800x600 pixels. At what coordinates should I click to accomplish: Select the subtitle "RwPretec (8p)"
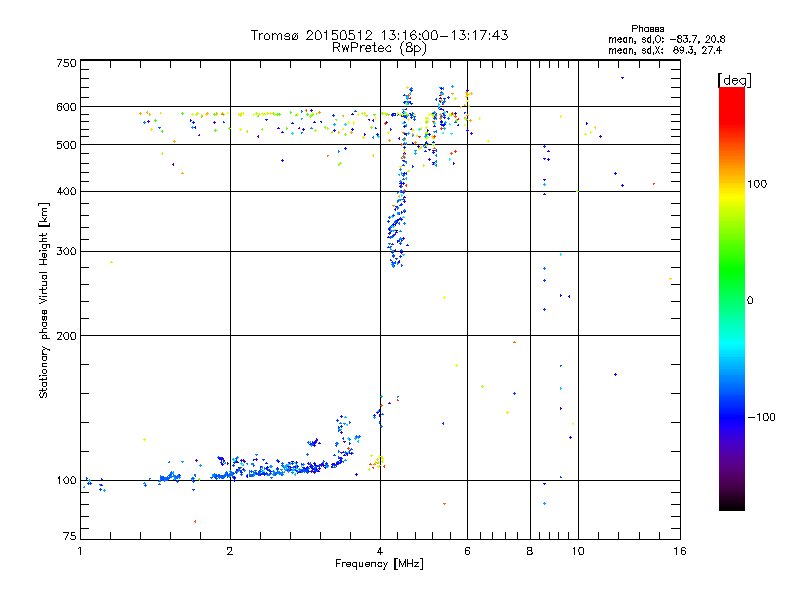pyautogui.click(x=379, y=48)
